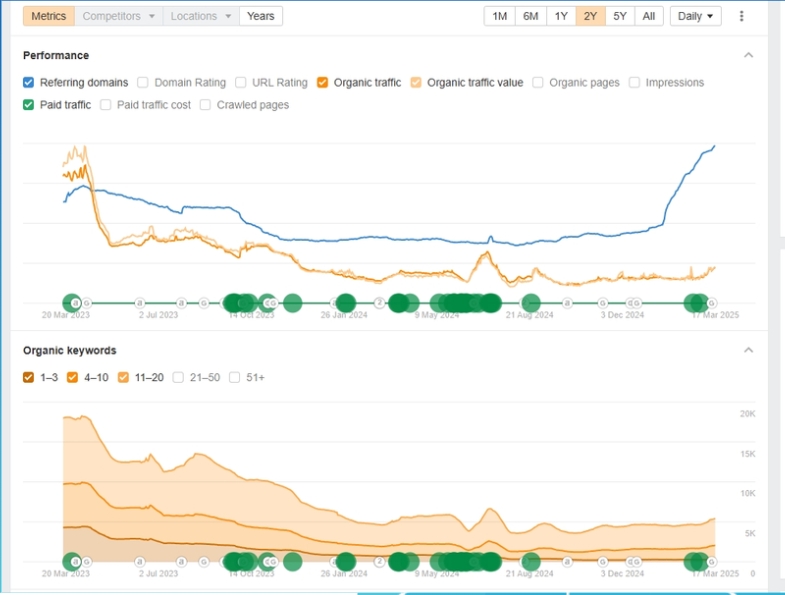Click the 'G' marker near 17 Mar 2025 in Organic keywords chart

(x=711, y=561)
